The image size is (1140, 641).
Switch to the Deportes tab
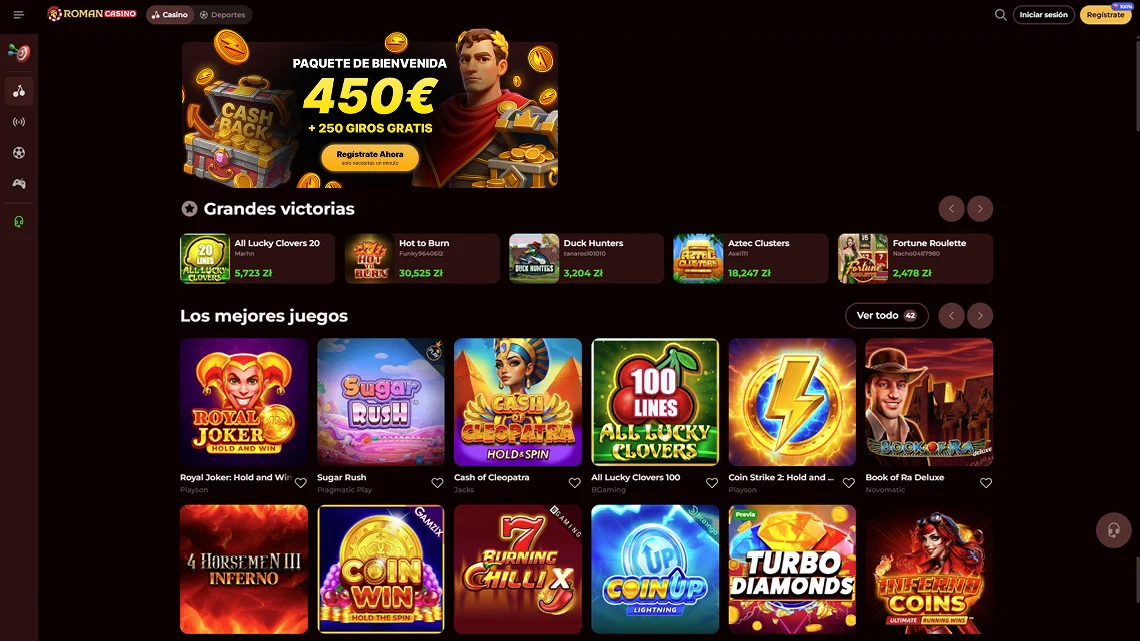click(222, 15)
